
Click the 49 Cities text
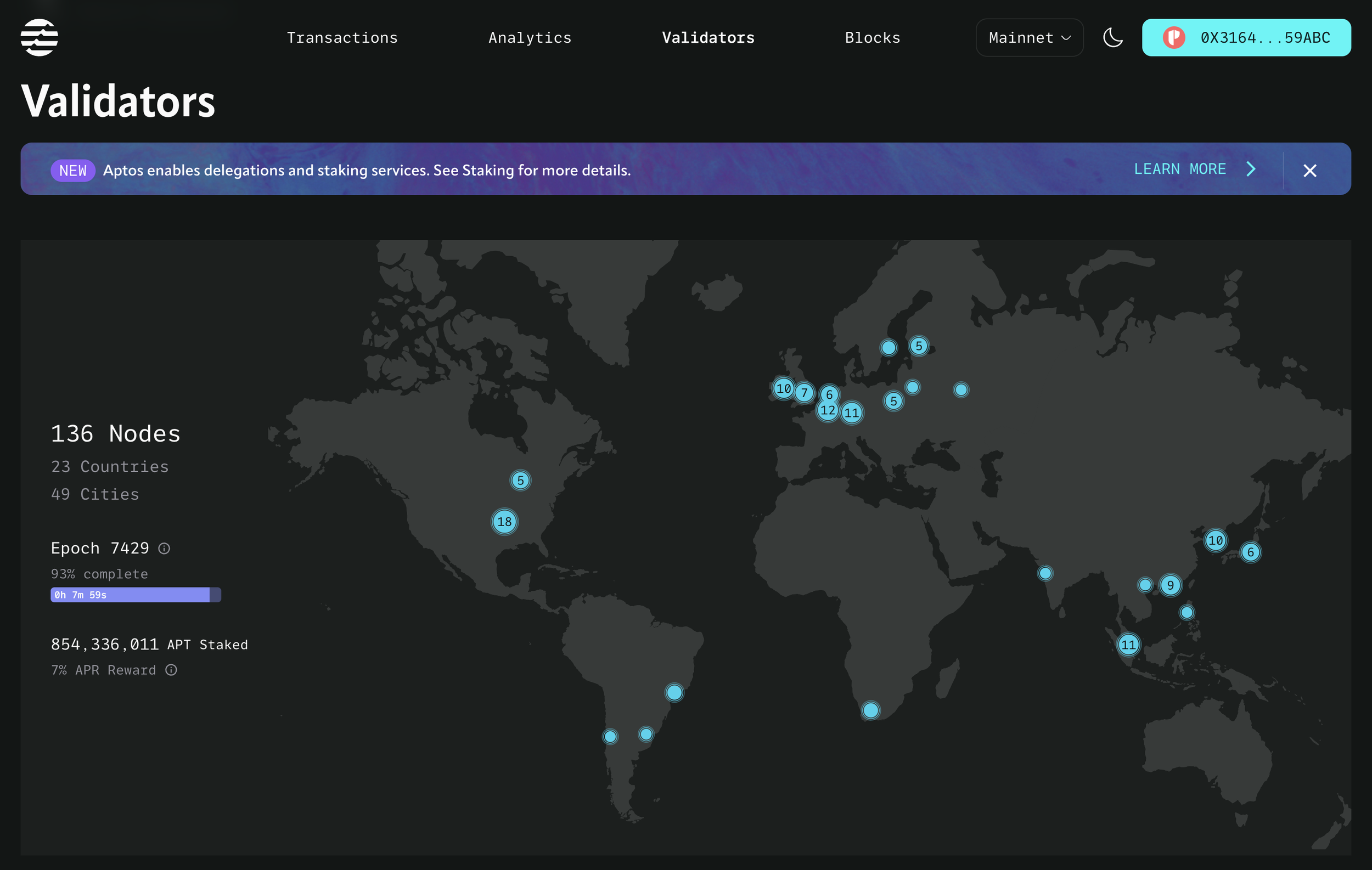click(x=95, y=494)
